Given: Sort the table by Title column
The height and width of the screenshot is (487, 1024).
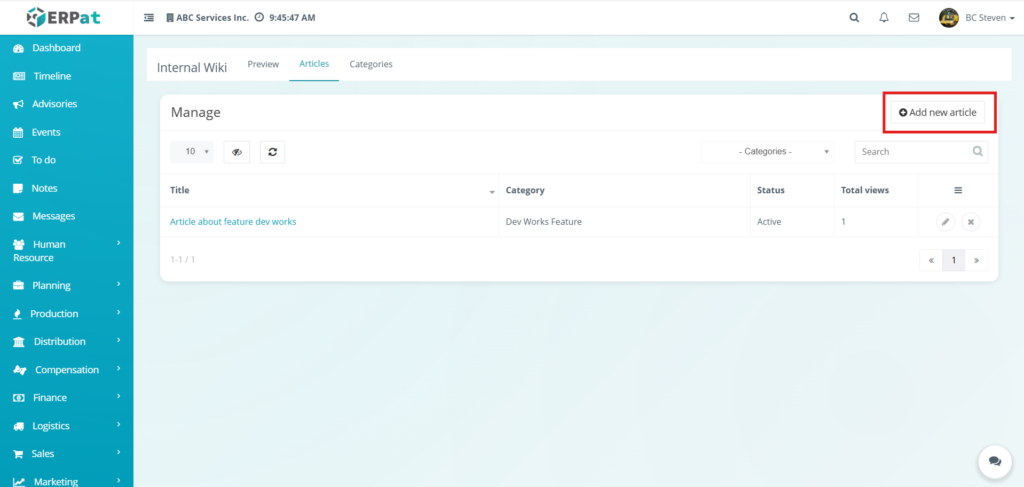Looking at the screenshot, I should point(332,190).
